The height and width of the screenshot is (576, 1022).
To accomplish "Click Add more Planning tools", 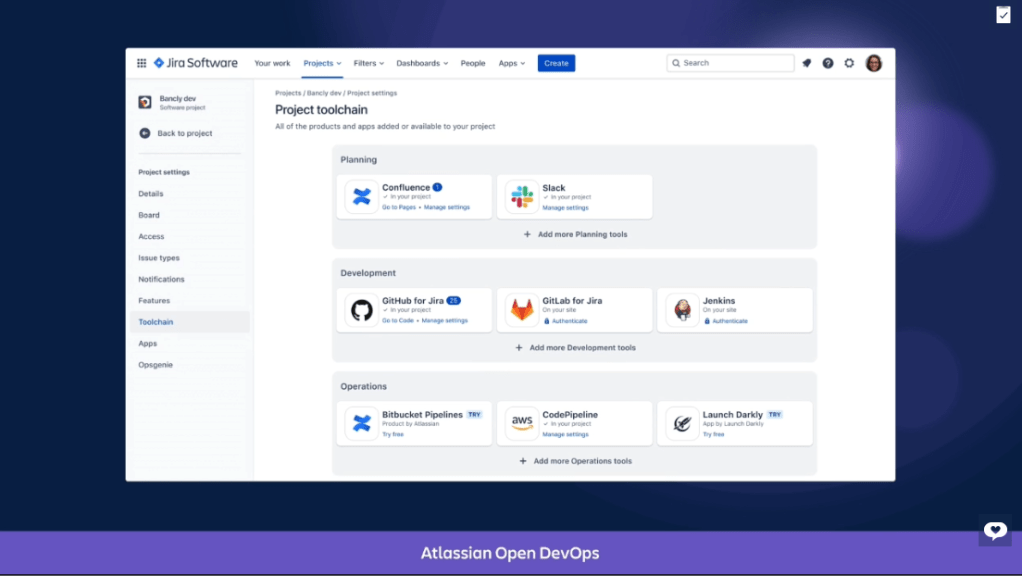I will tap(575, 234).
